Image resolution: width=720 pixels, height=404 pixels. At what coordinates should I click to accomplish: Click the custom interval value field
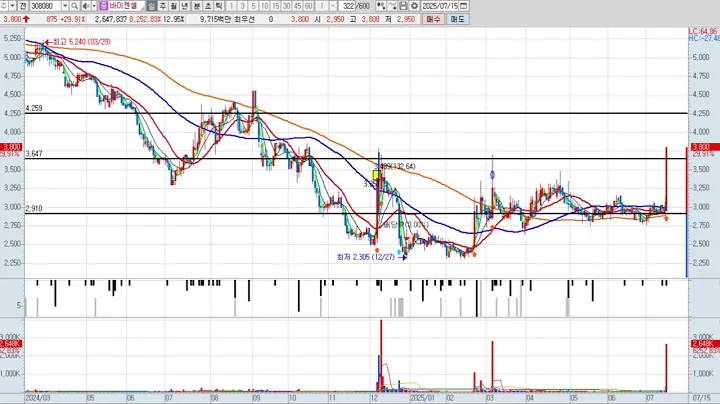(322, 6)
